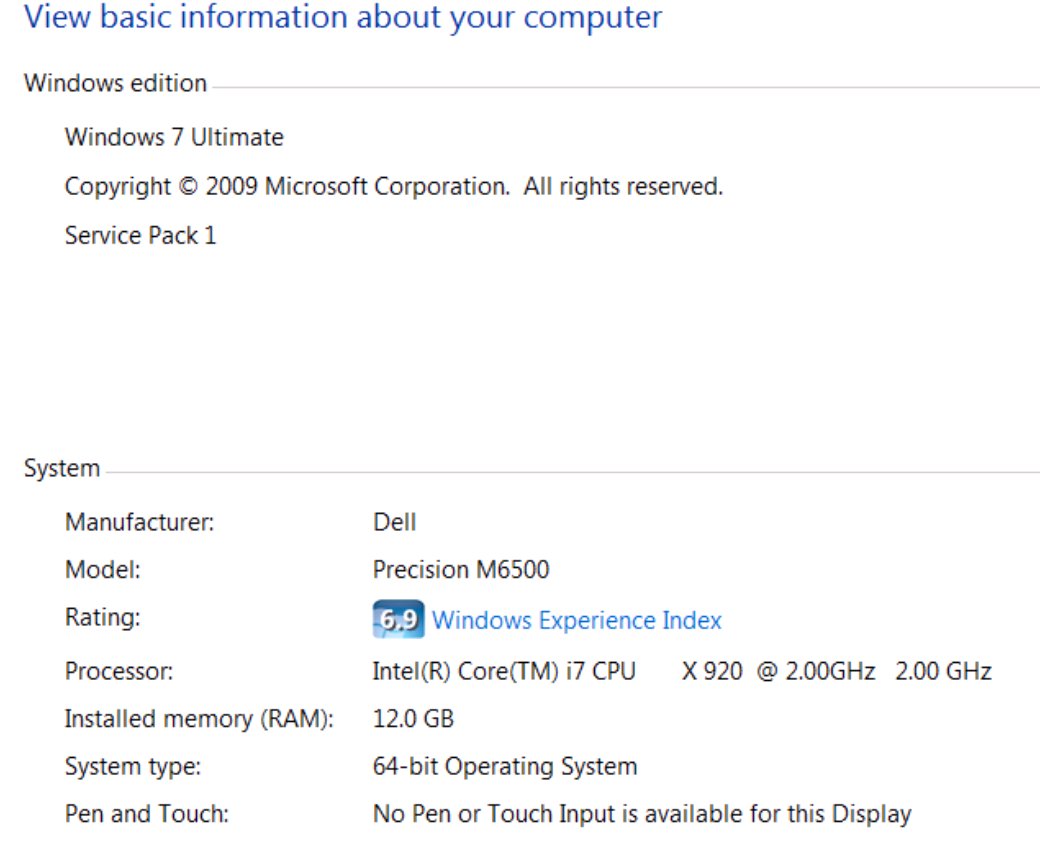Click the "View basic information" page heading

[342, 18]
